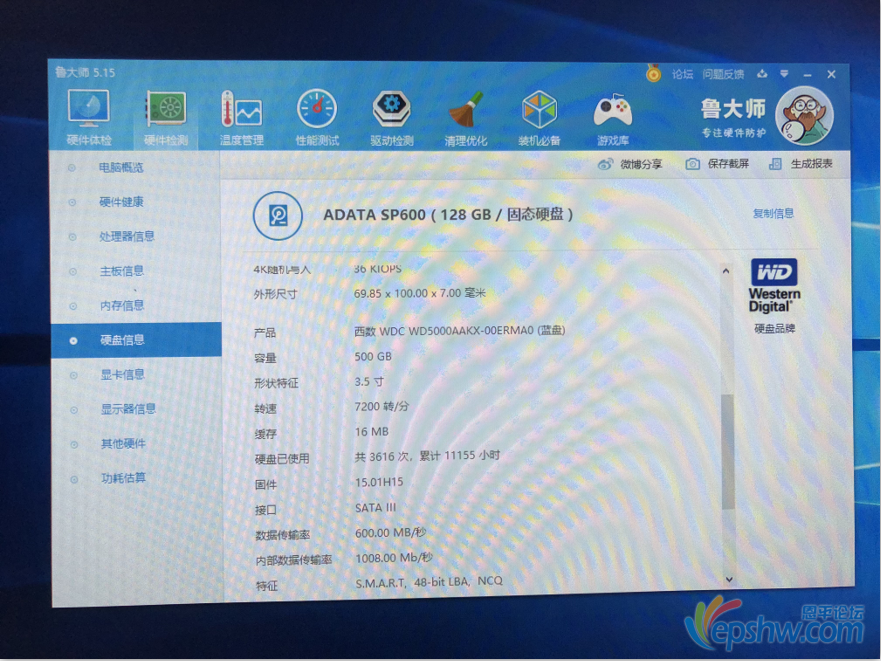
Task: Click 生成报表 generate report
Action: (x=801, y=164)
